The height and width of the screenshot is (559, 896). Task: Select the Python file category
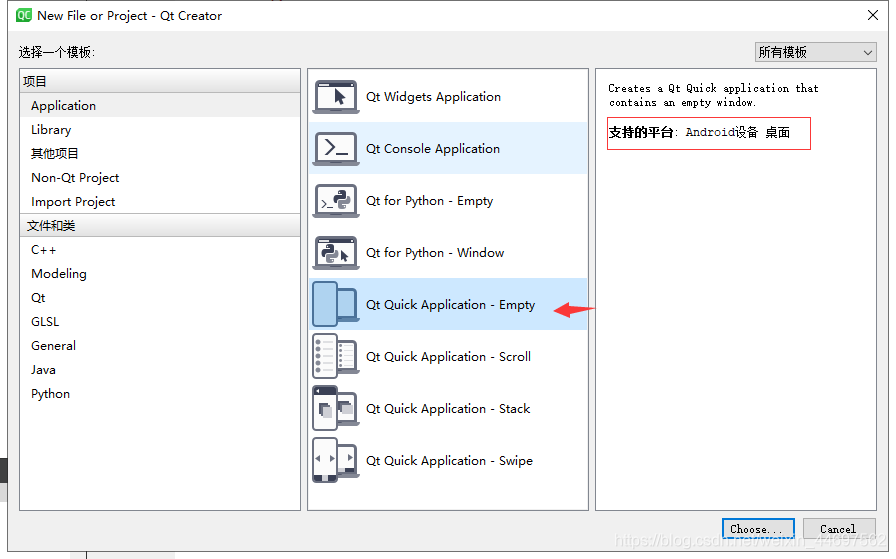(160, 394)
